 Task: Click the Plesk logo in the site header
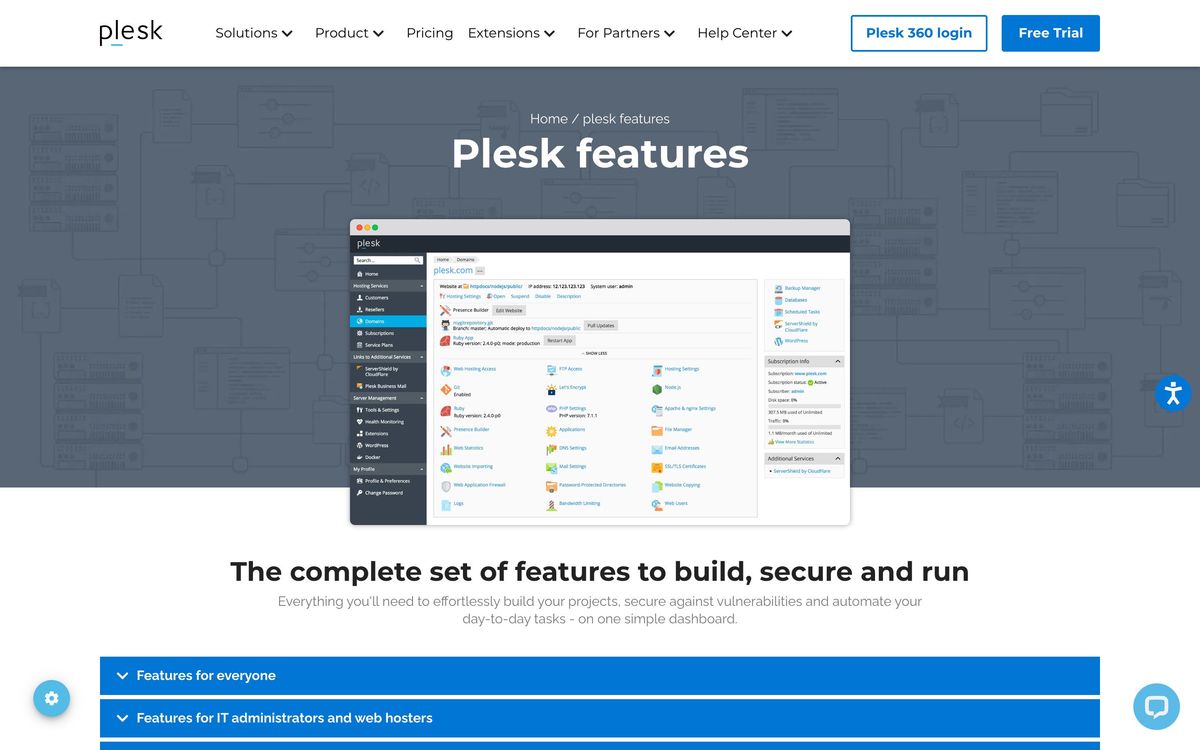[130, 33]
